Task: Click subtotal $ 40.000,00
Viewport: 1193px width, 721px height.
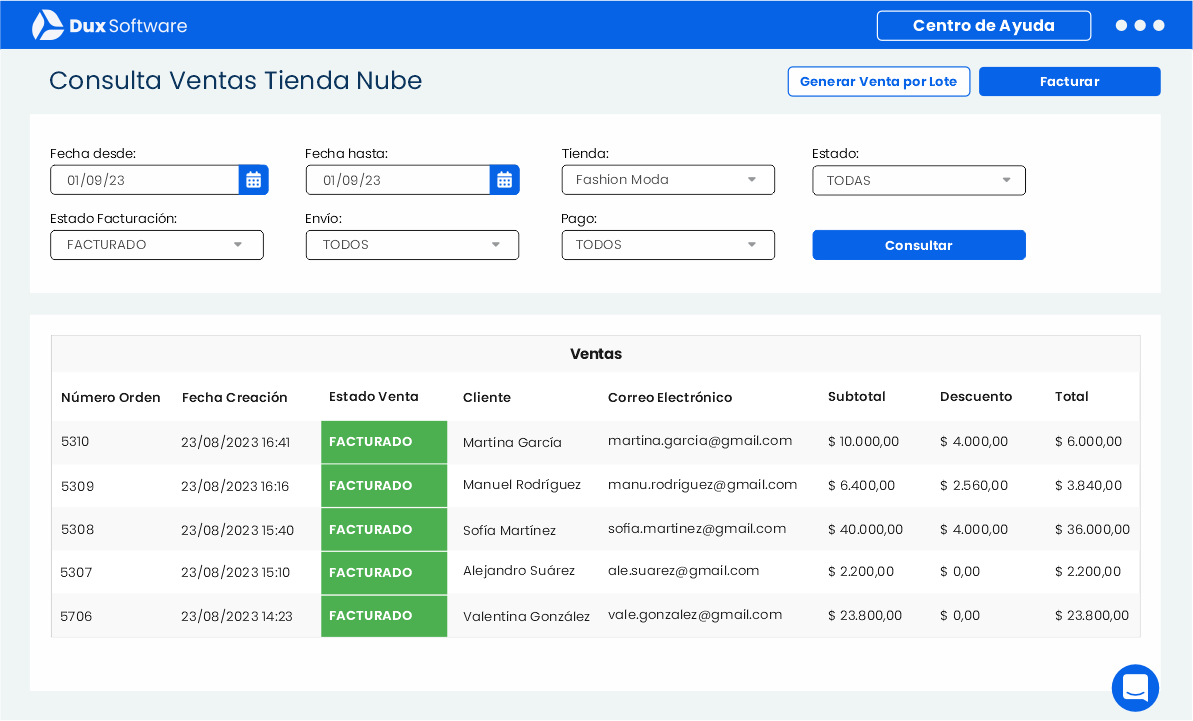Action: pos(865,529)
